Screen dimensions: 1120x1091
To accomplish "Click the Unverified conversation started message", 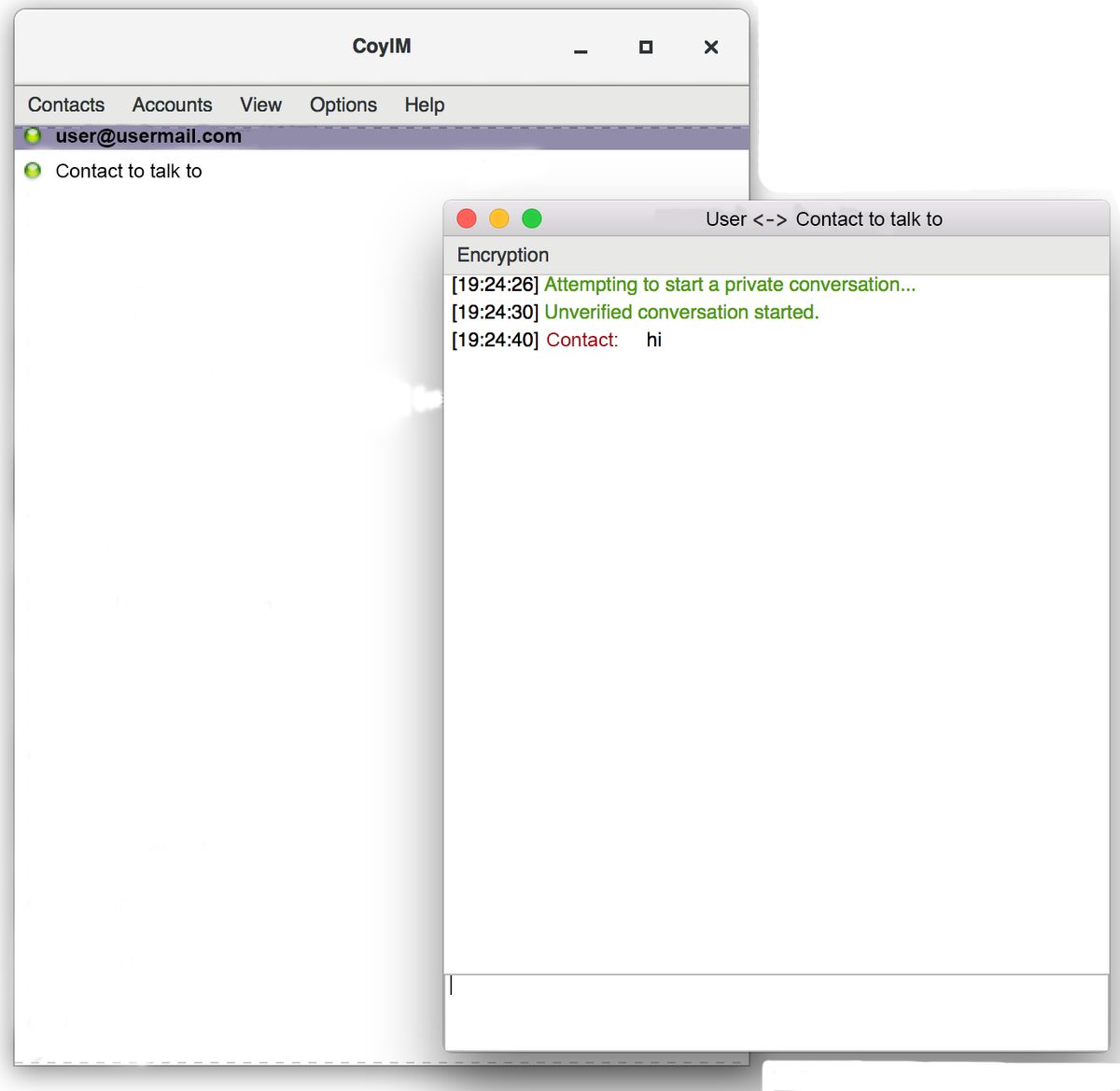I will (679, 312).
